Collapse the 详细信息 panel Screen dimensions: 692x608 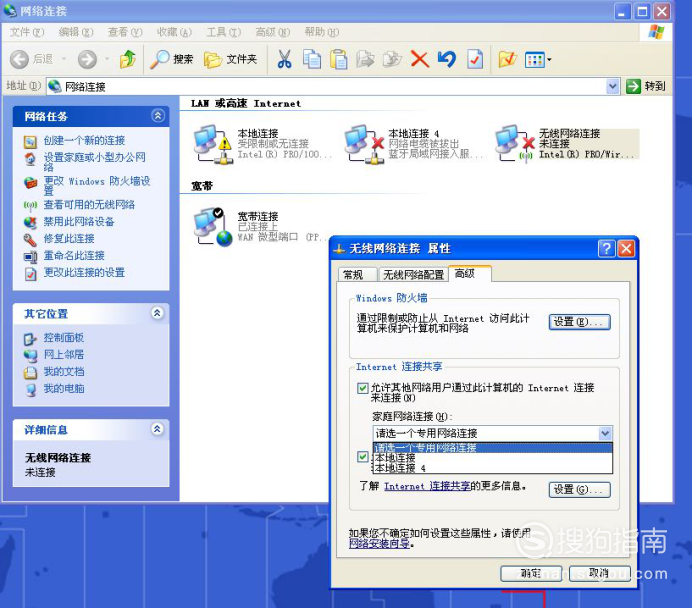tap(157, 429)
